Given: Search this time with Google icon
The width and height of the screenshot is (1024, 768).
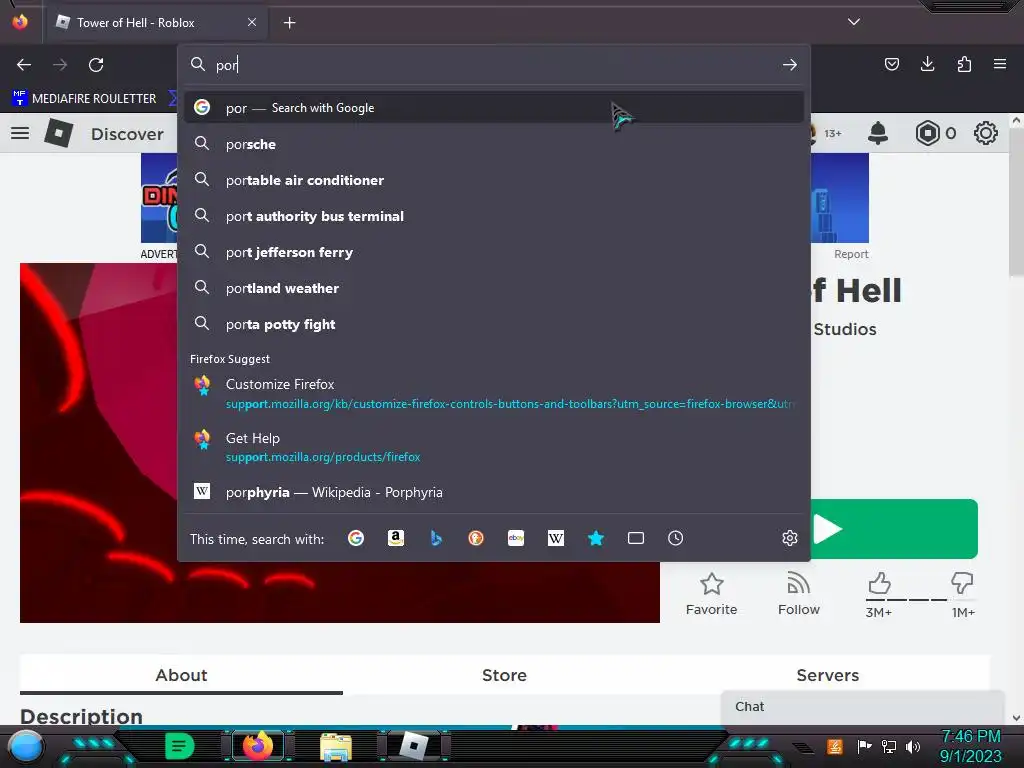Looking at the screenshot, I should coord(356,538).
